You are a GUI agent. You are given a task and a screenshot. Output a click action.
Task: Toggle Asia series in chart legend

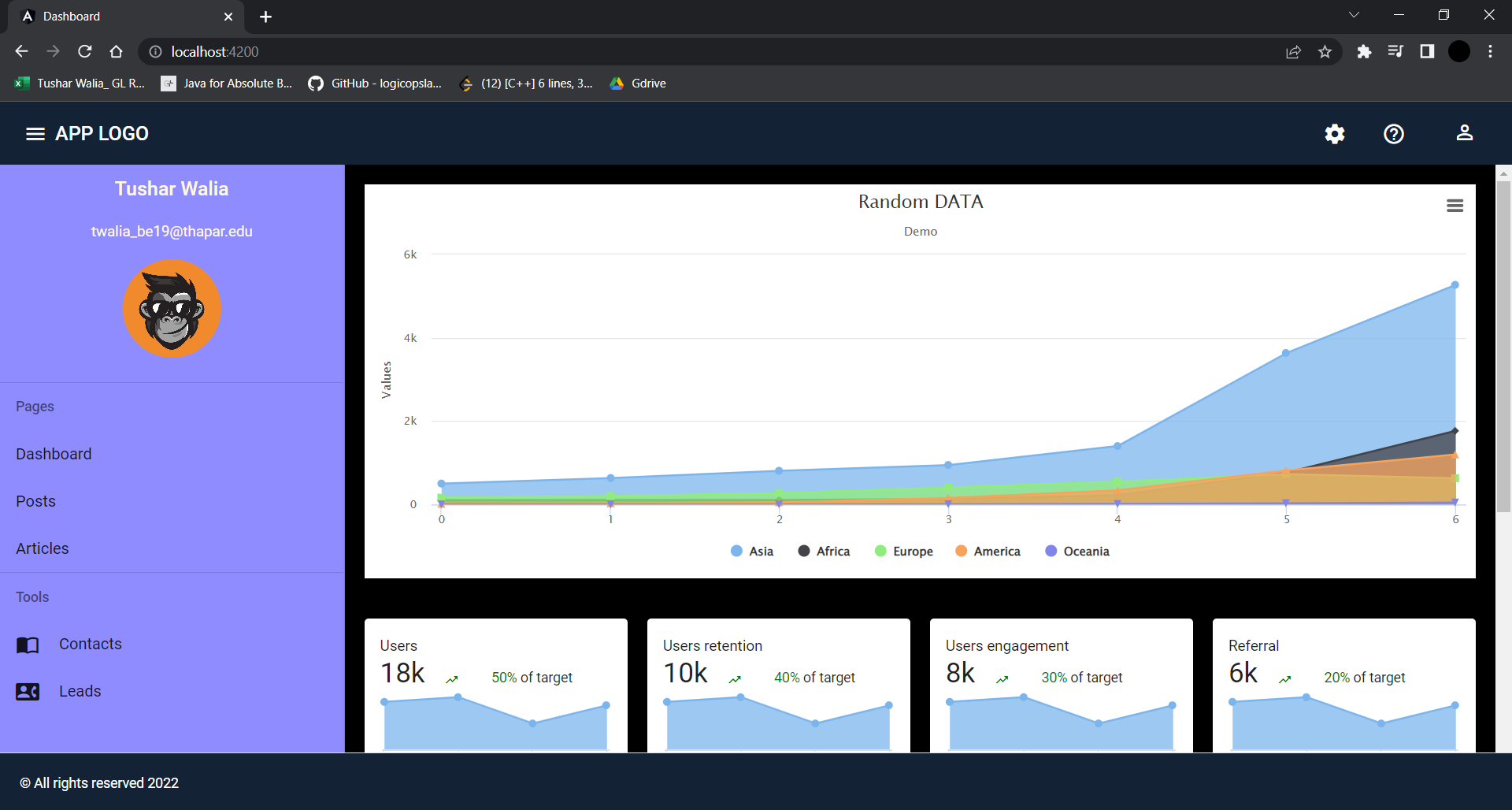pyautogui.click(x=752, y=552)
